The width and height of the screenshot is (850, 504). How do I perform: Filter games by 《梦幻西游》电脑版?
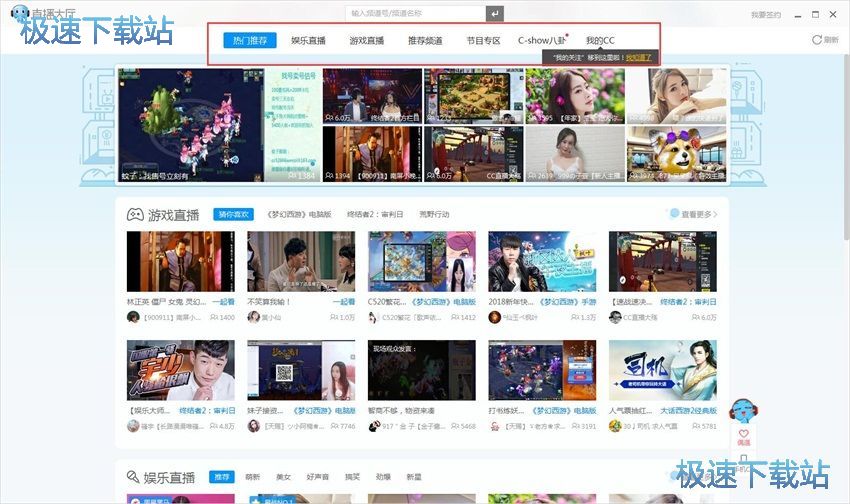pyautogui.click(x=298, y=214)
